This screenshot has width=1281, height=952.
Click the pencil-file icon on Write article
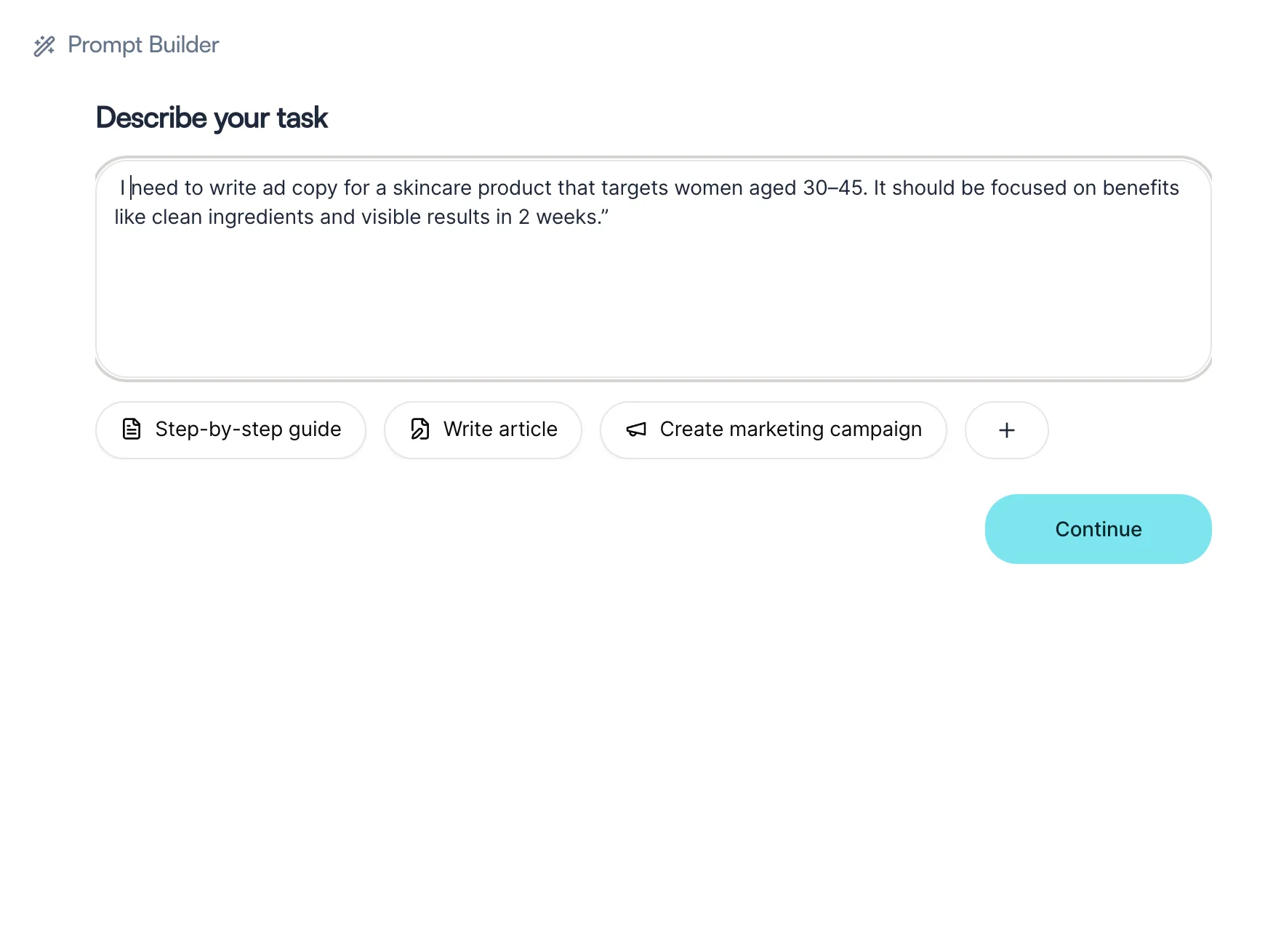pos(420,429)
